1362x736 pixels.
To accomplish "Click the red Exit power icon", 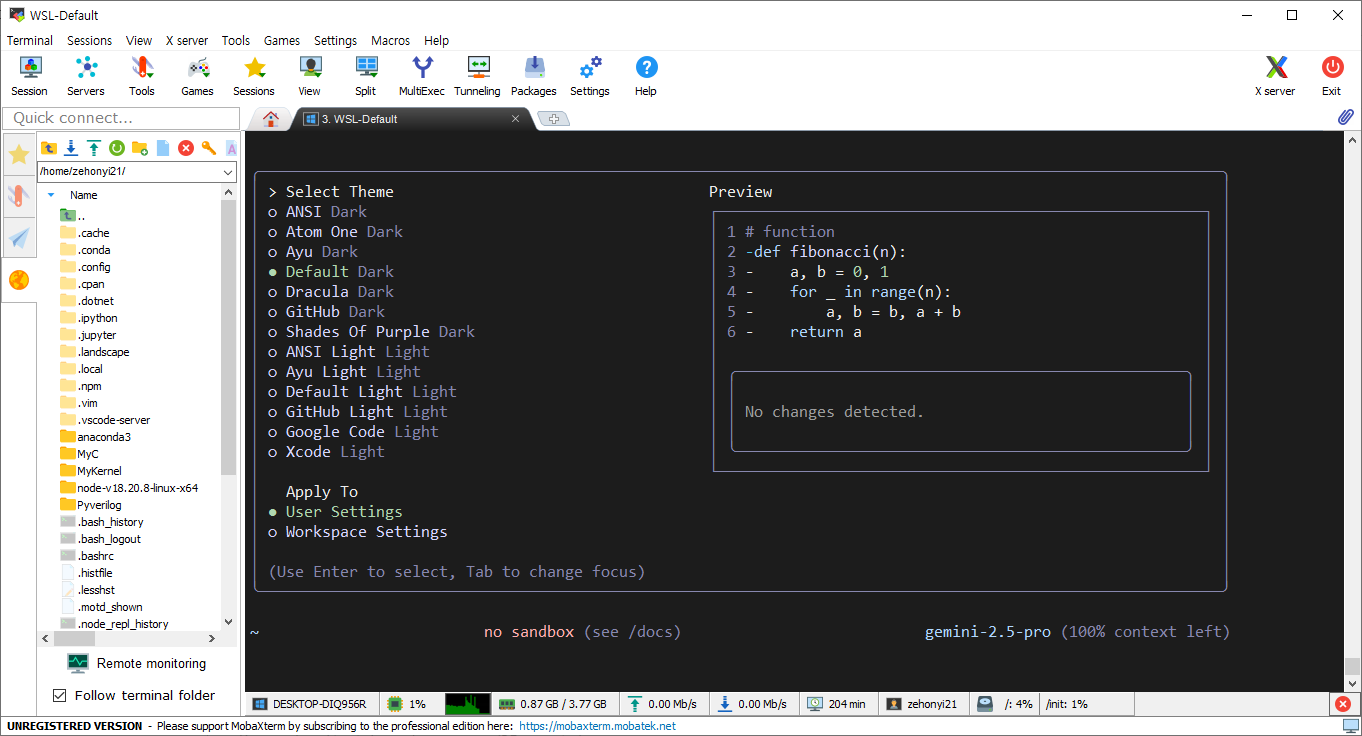I will click(1332, 77).
